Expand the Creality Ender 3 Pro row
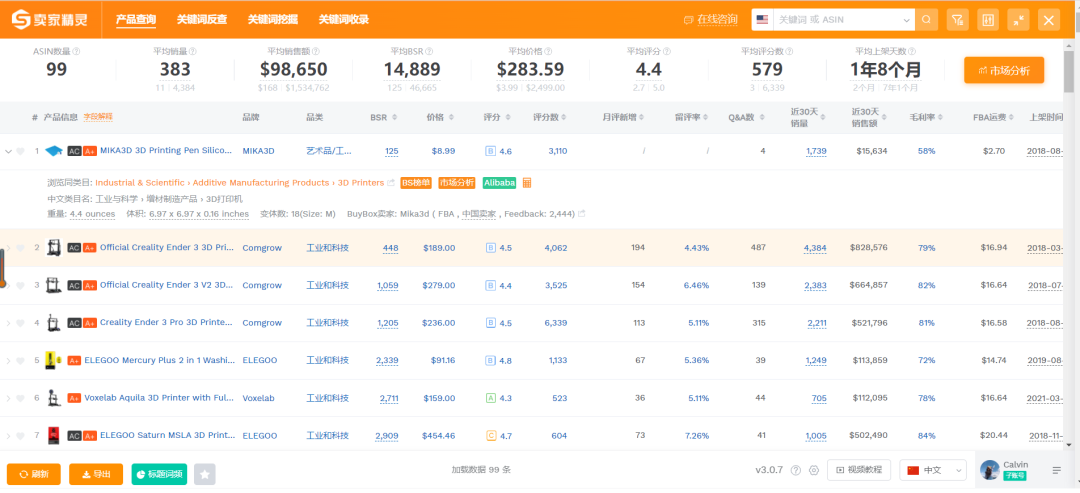 point(8,323)
